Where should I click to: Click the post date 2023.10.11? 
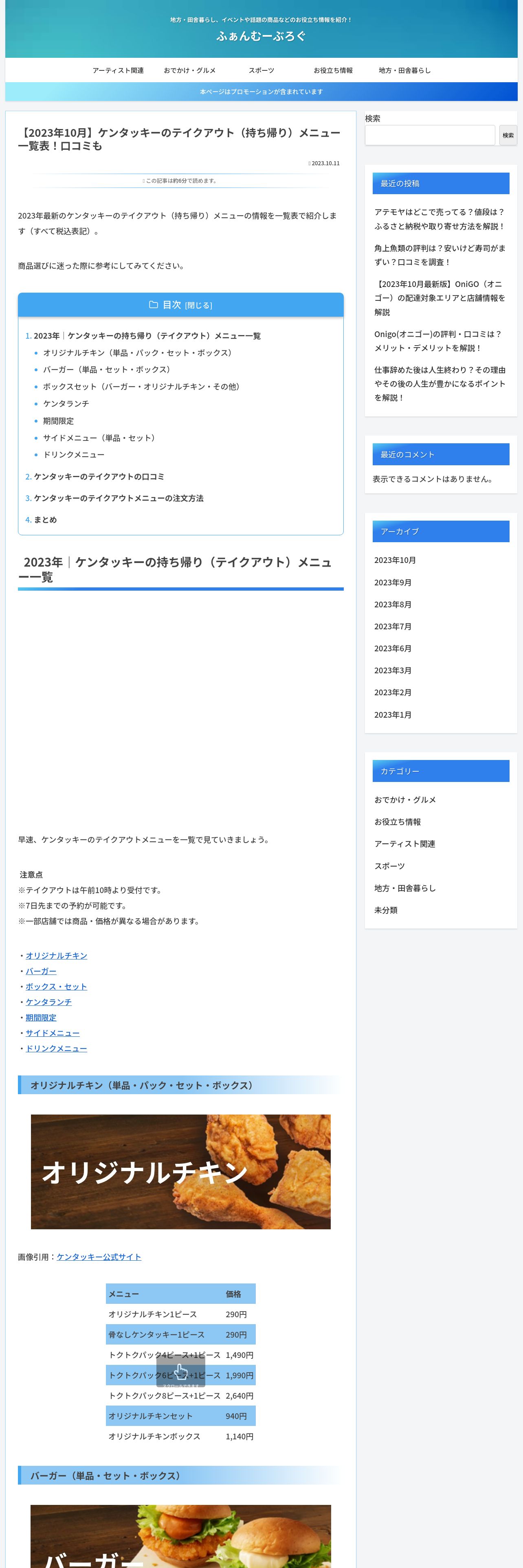325,164
